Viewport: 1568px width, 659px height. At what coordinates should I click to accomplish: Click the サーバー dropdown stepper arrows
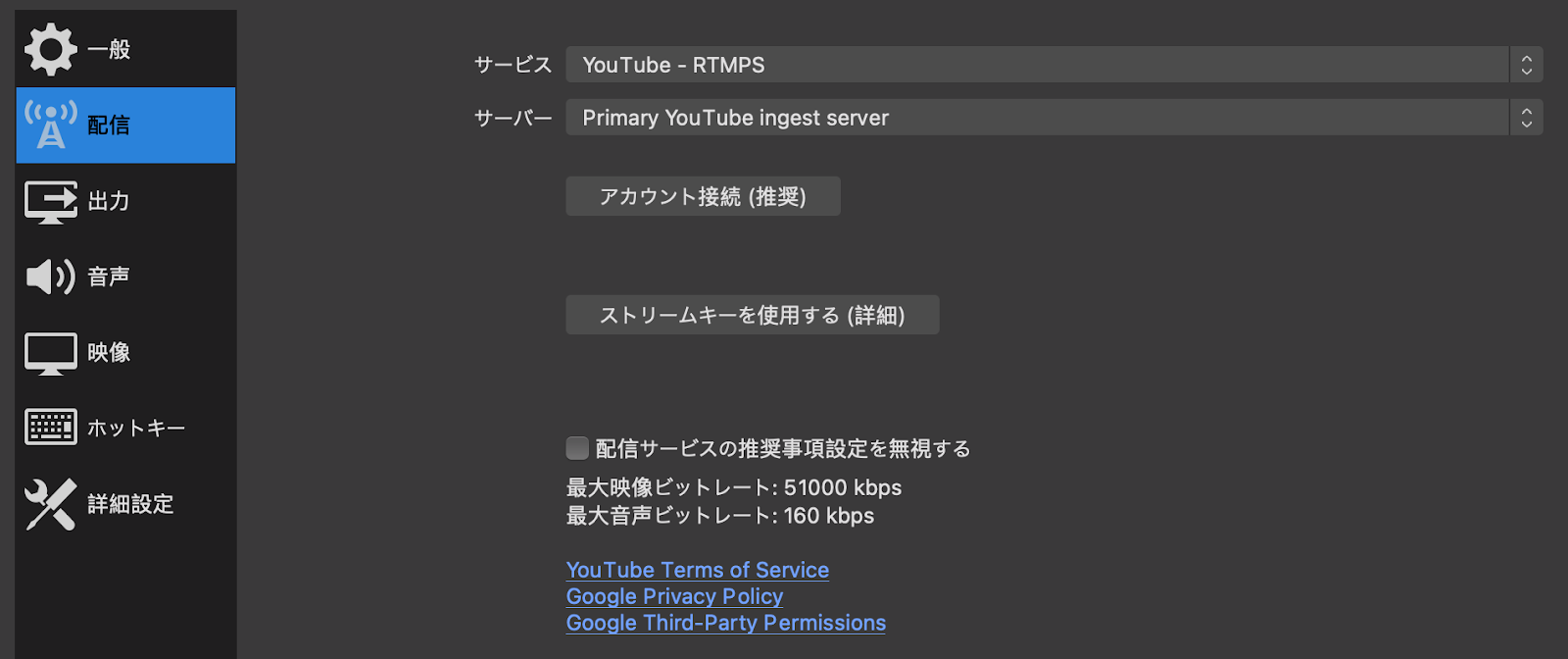1526,118
